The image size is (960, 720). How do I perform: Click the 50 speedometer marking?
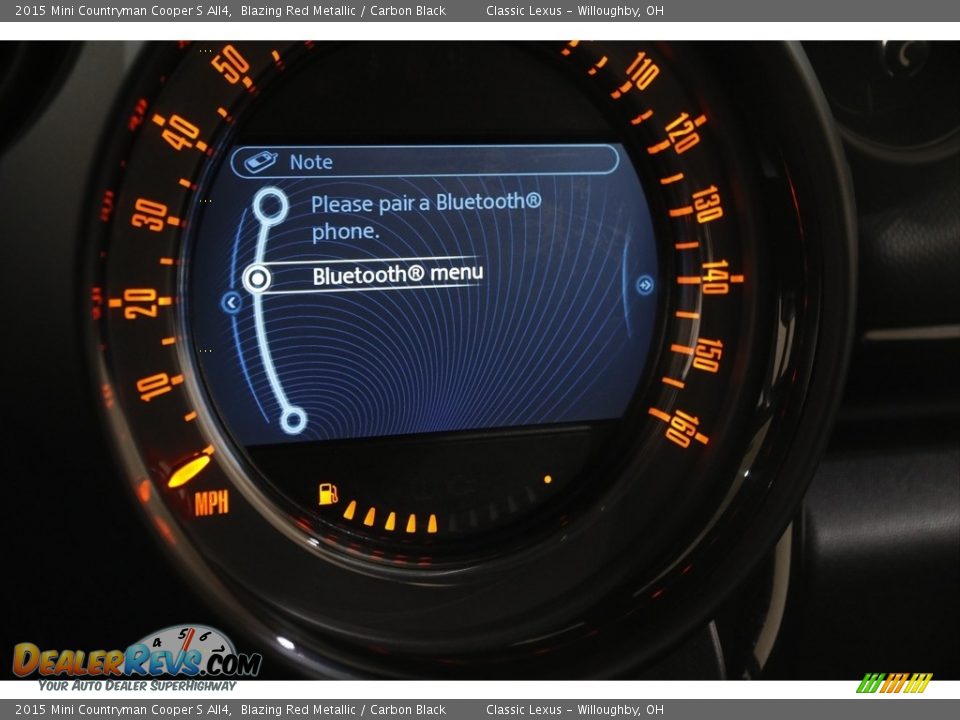[231, 64]
